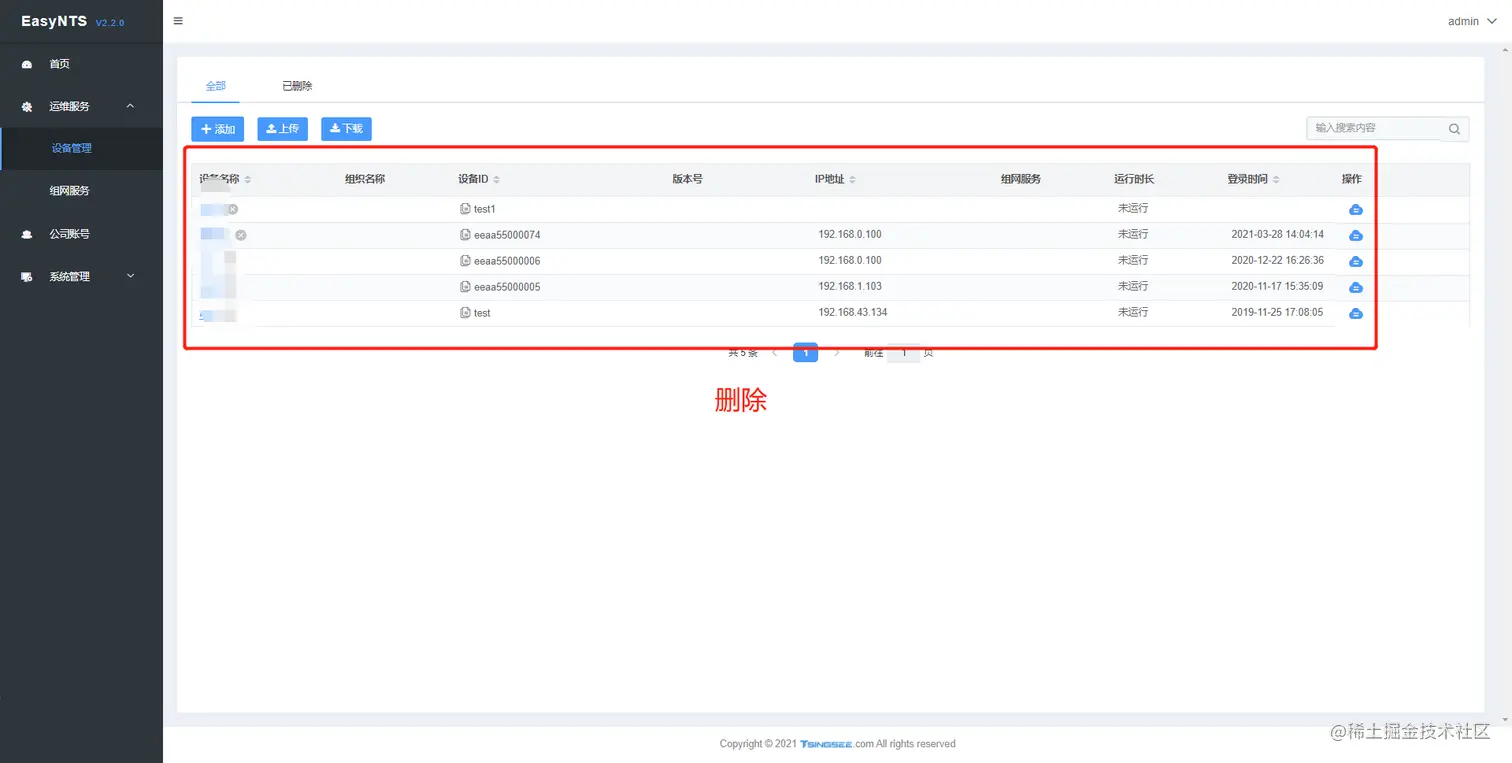This screenshot has height=763, width=1512.
Task: Click the cloud action icon in eeaa55000006 row
Action: [x=1356, y=261]
